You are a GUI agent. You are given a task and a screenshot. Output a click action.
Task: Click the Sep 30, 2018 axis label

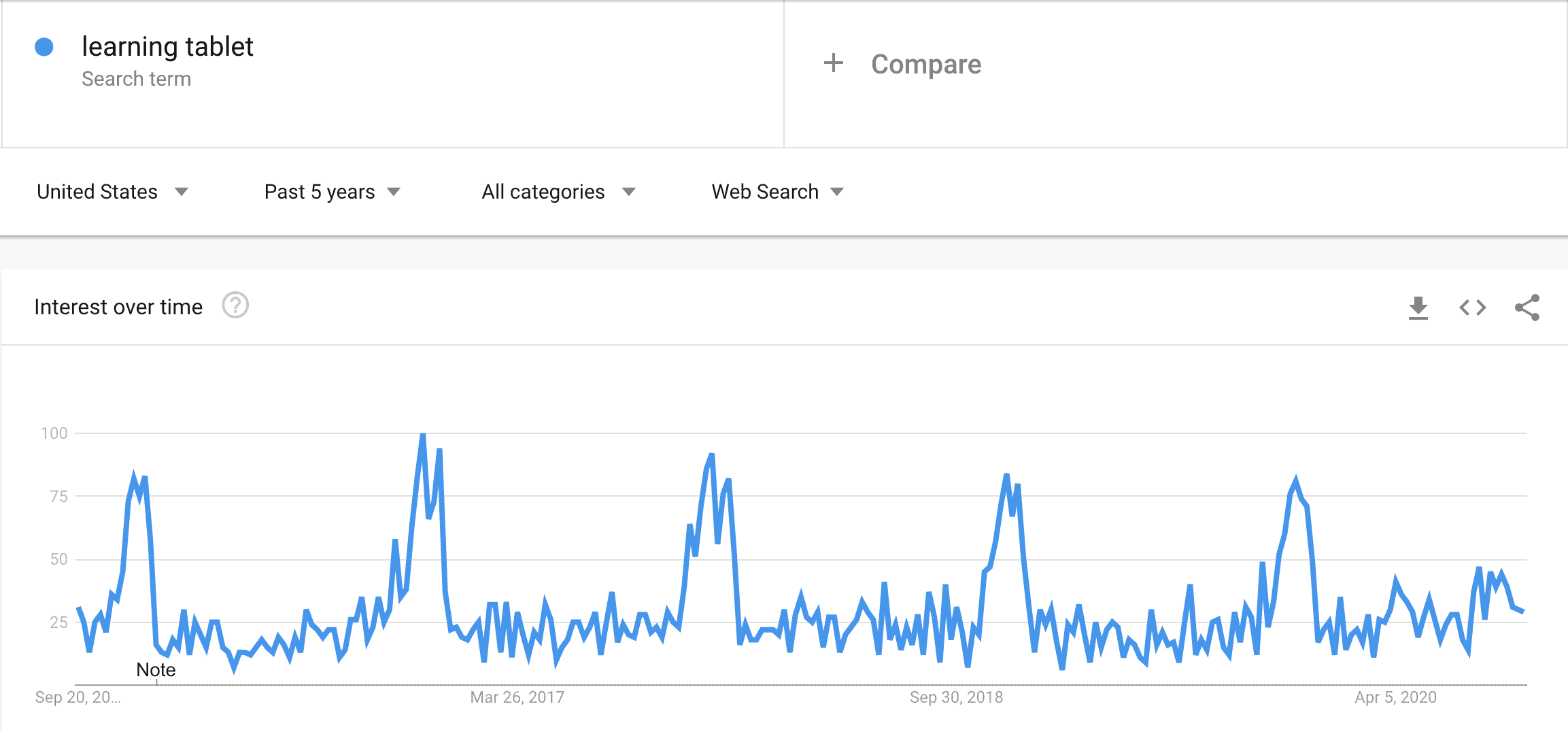(x=956, y=697)
